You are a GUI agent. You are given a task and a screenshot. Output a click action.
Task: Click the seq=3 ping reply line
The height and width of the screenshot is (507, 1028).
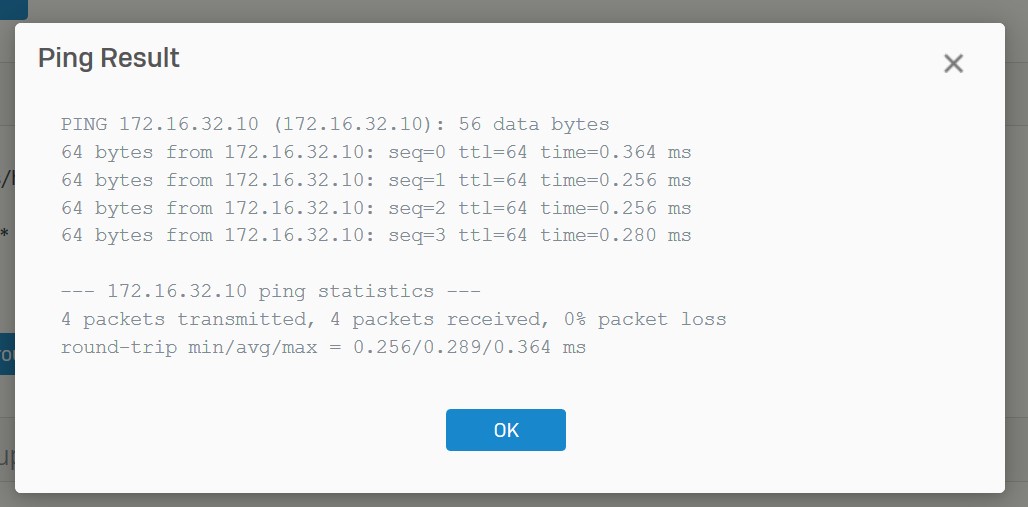click(376, 236)
